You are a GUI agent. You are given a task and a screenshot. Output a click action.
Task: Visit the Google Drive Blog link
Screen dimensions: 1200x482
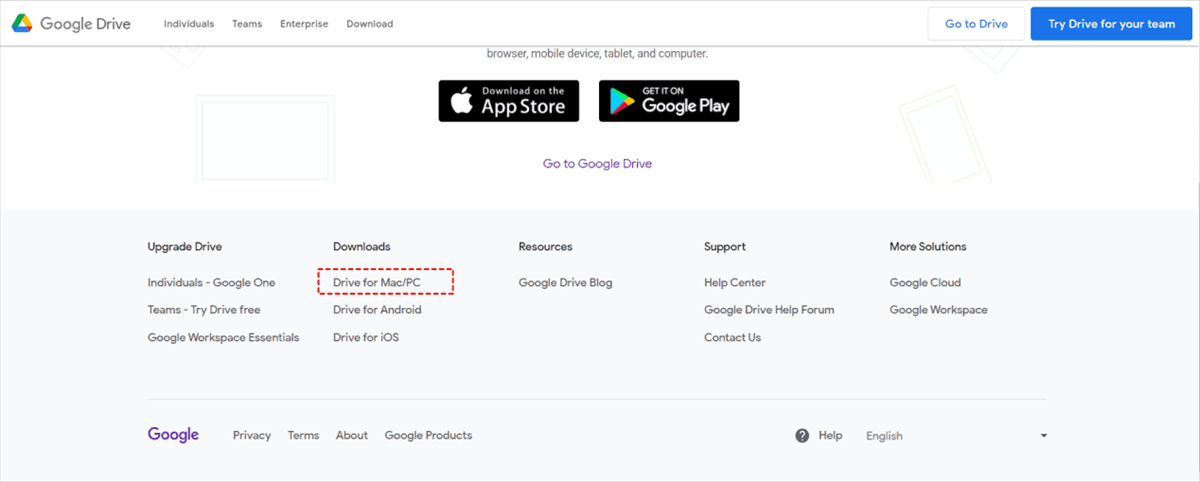point(565,283)
